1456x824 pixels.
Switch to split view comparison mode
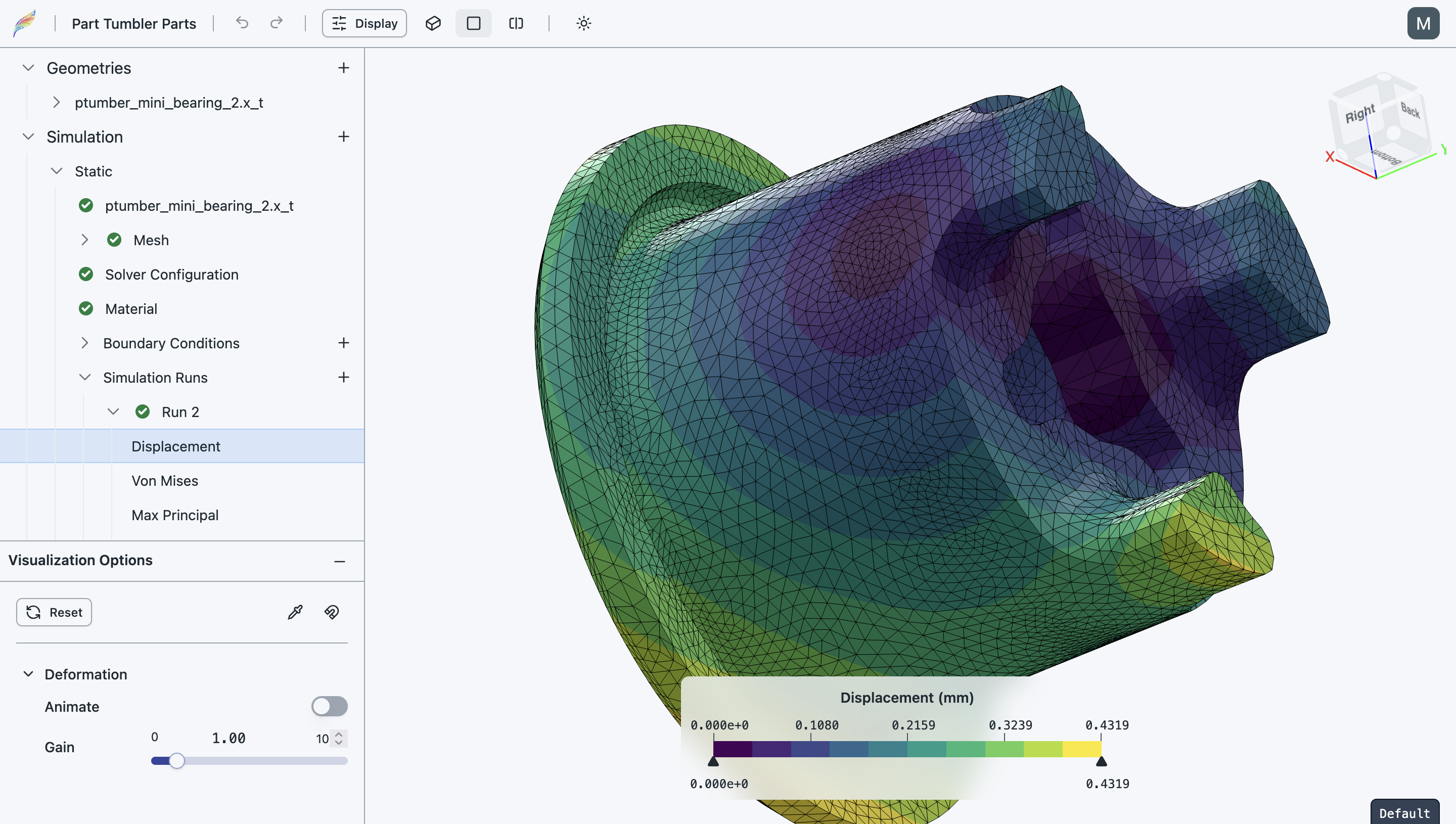[x=516, y=23]
